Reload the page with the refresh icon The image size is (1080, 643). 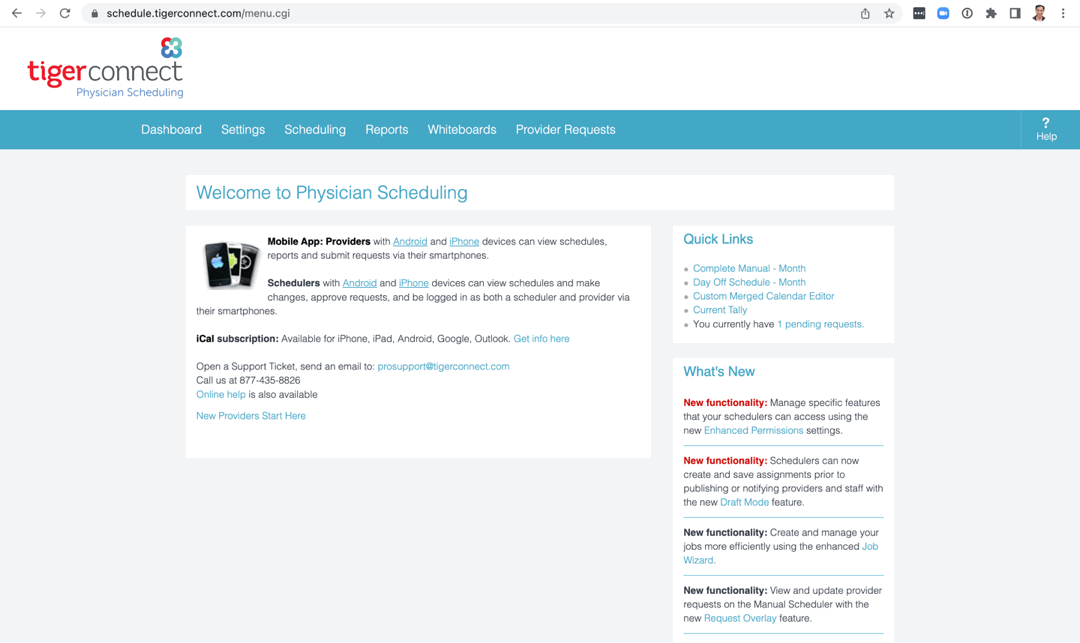[65, 13]
